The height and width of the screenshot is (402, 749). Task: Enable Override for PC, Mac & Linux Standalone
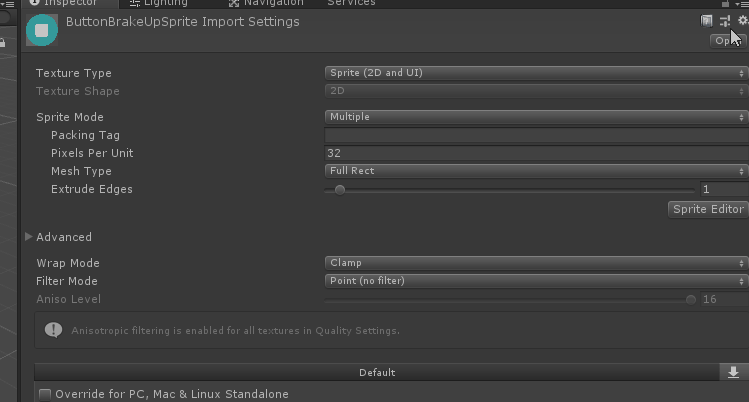45,394
